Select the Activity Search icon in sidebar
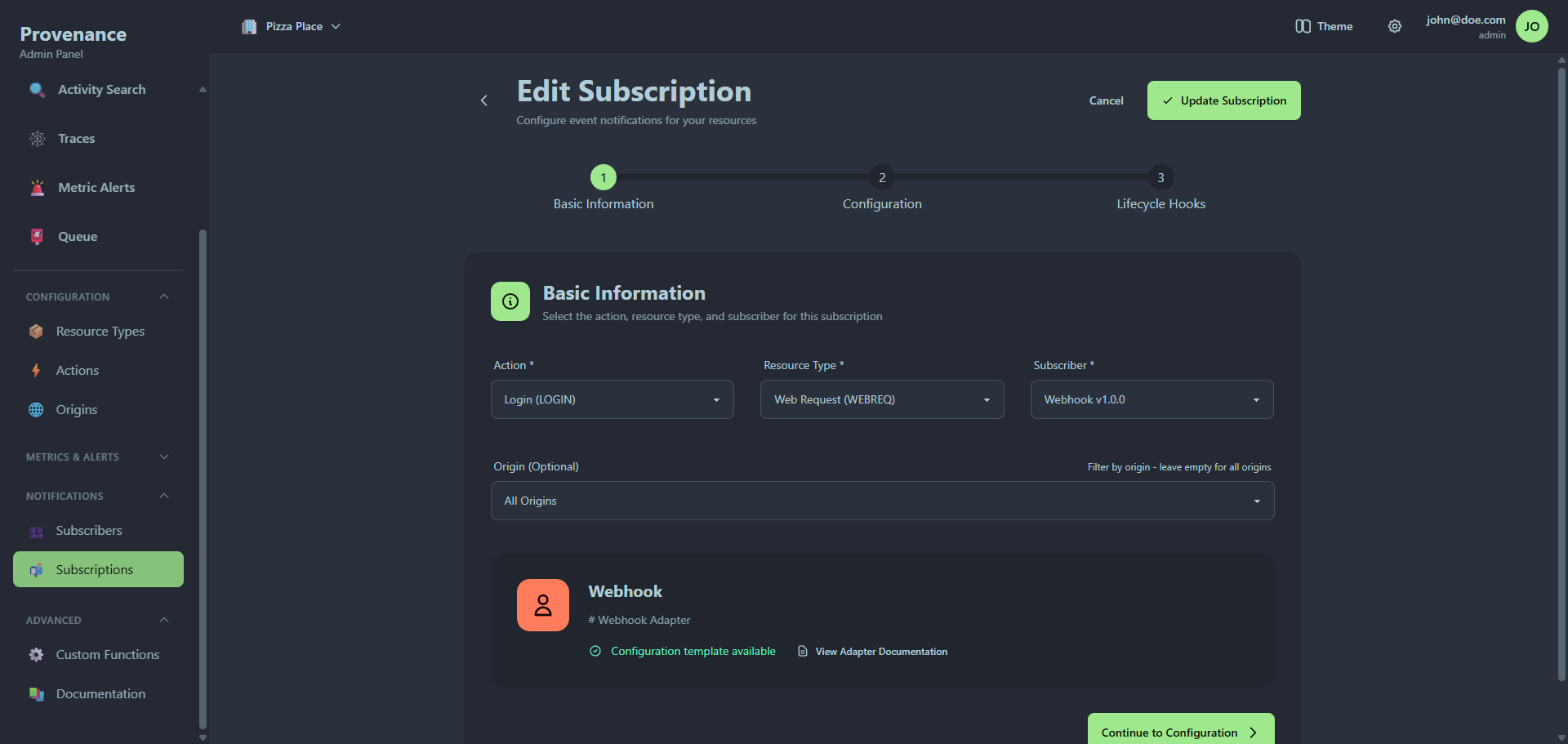Image resolution: width=1568 pixels, height=744 pixels. [36, 90]
